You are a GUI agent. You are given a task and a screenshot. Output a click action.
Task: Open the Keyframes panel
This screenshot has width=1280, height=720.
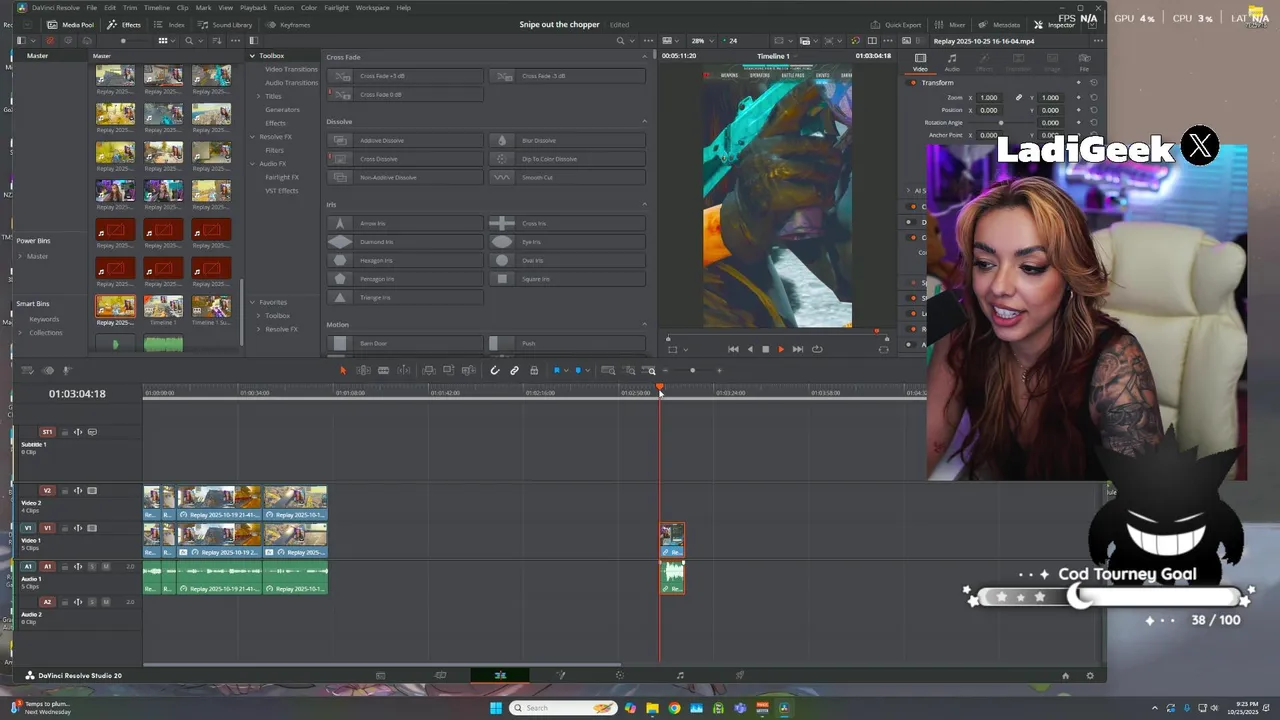[x=289, y=25]
